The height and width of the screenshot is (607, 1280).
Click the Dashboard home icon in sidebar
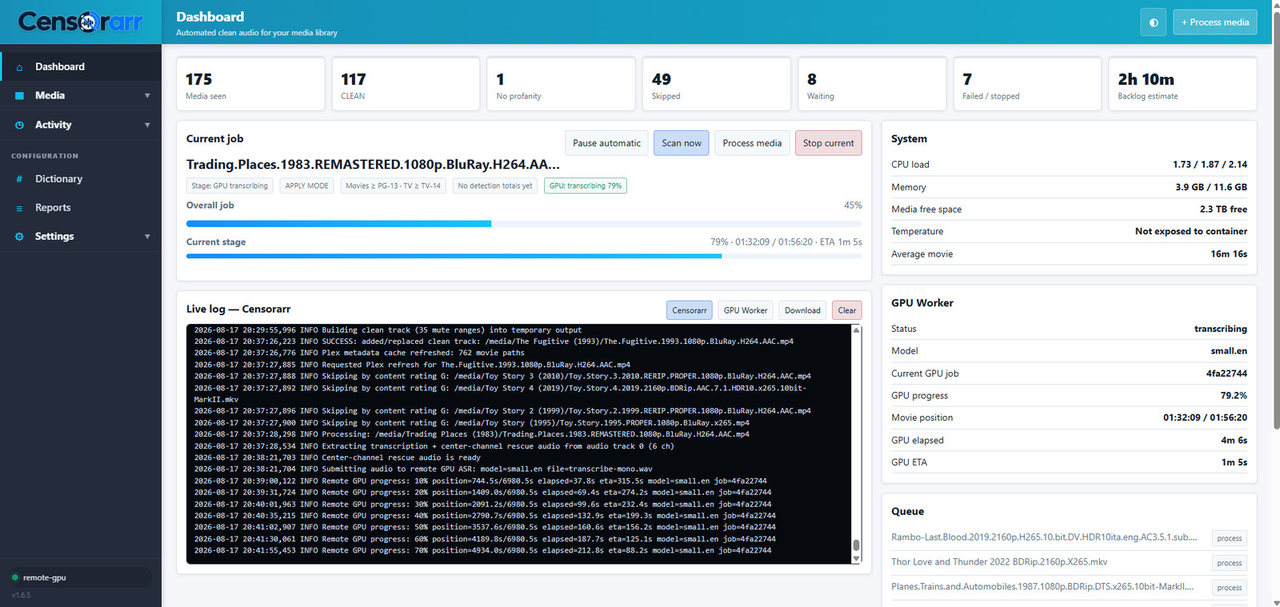tap(20, 67)
